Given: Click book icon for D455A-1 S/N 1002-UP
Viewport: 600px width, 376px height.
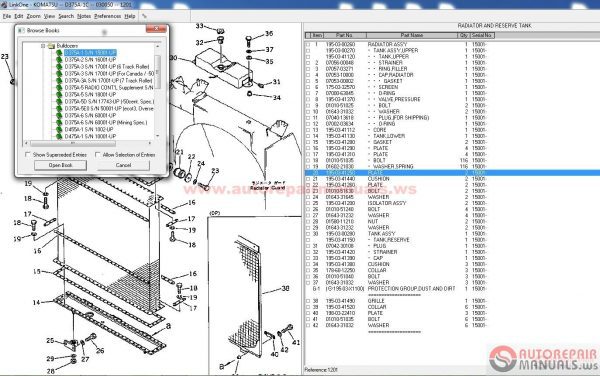Looking at the screenshot, I should tap(59, 129).
